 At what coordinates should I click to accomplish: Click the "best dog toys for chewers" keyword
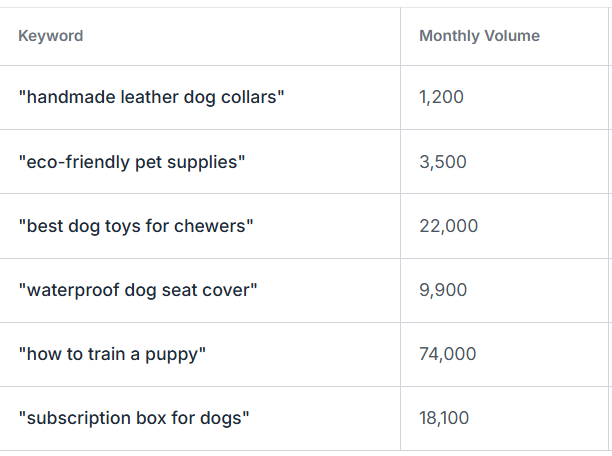pos(136,226)
